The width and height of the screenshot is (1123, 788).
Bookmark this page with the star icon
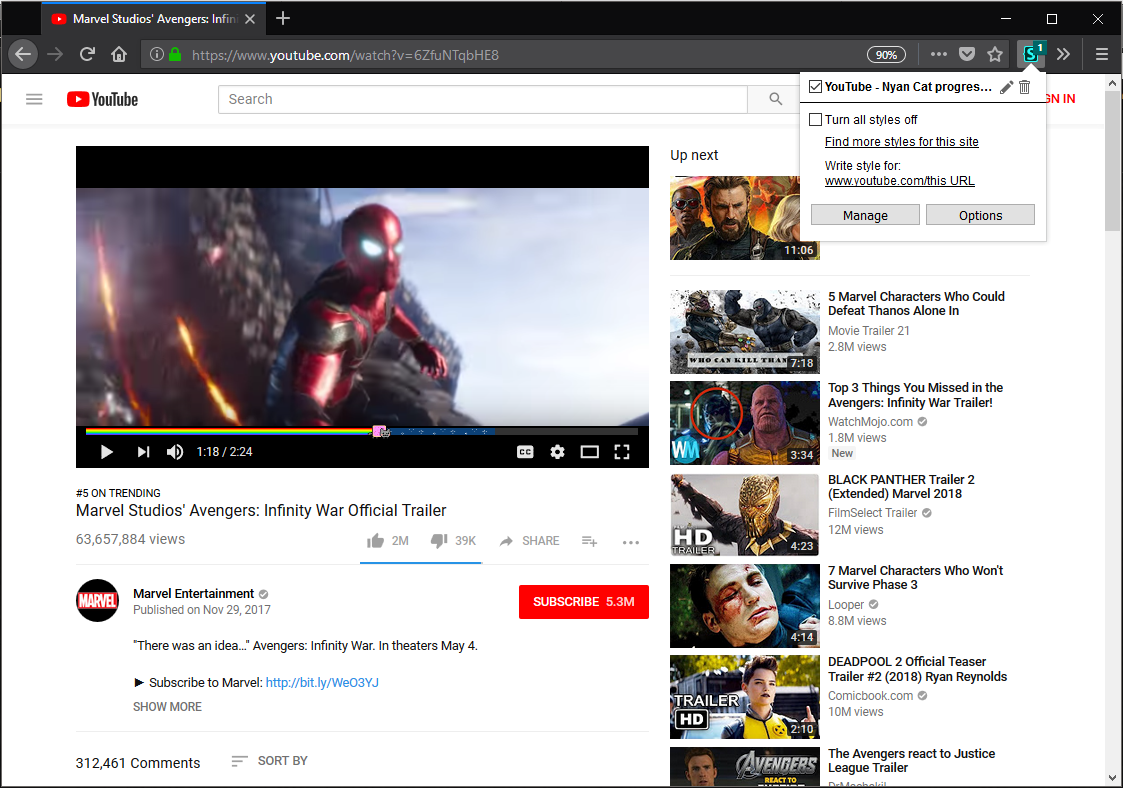(995, 54)
